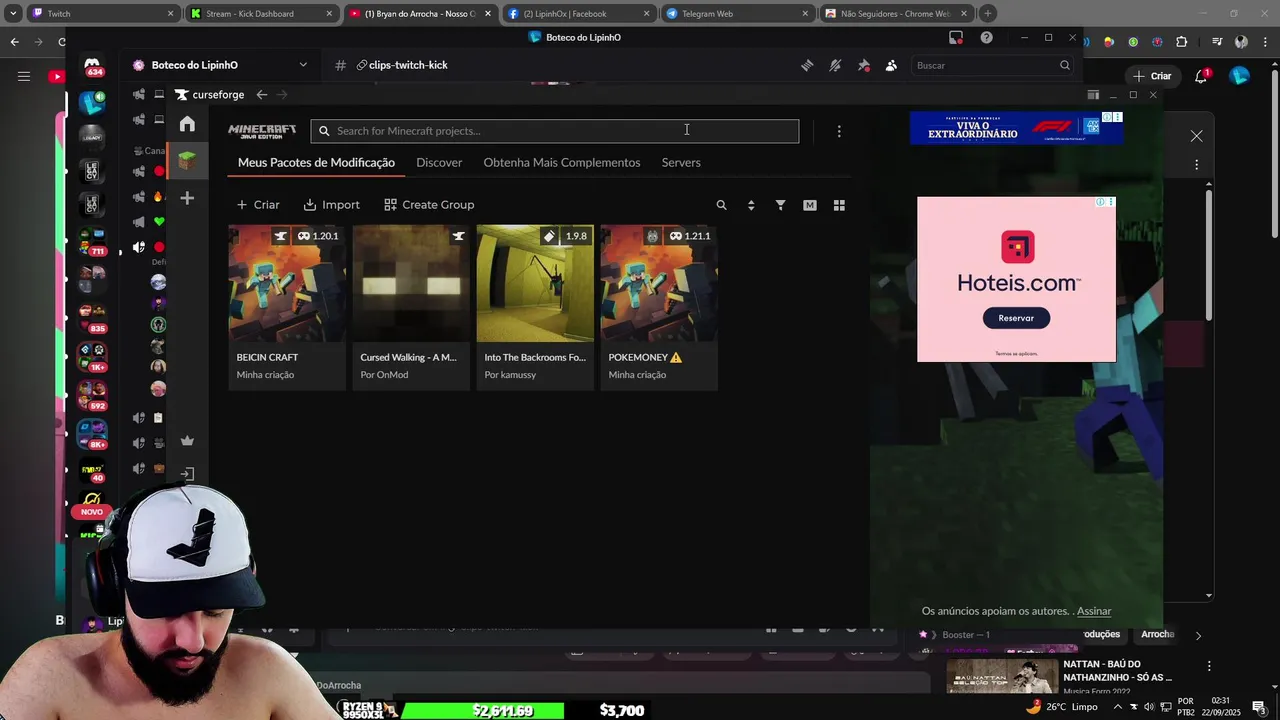This screenshot has width=1280, height=720.
Task: Toggle CurseForge side panel layout icon
Action: (1093, 95)
